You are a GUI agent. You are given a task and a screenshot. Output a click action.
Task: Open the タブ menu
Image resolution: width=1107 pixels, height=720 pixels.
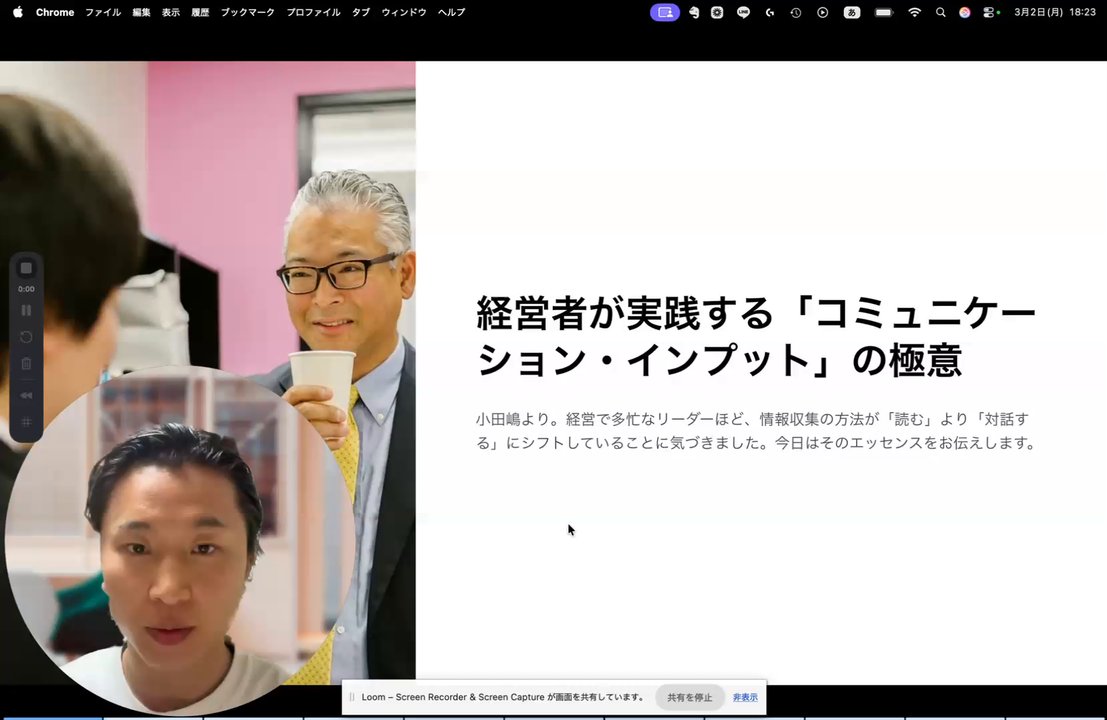[x=361, y=12]
